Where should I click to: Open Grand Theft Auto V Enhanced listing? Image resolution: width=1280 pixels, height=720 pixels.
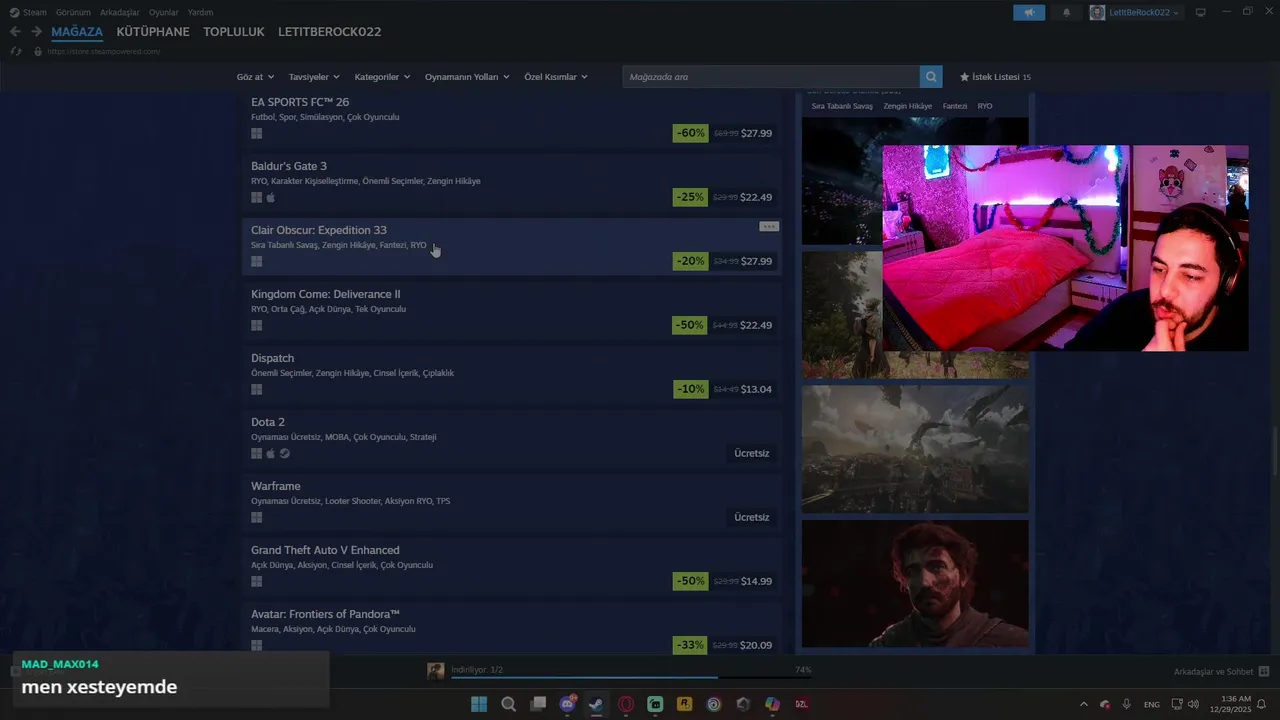pos(511,566)
